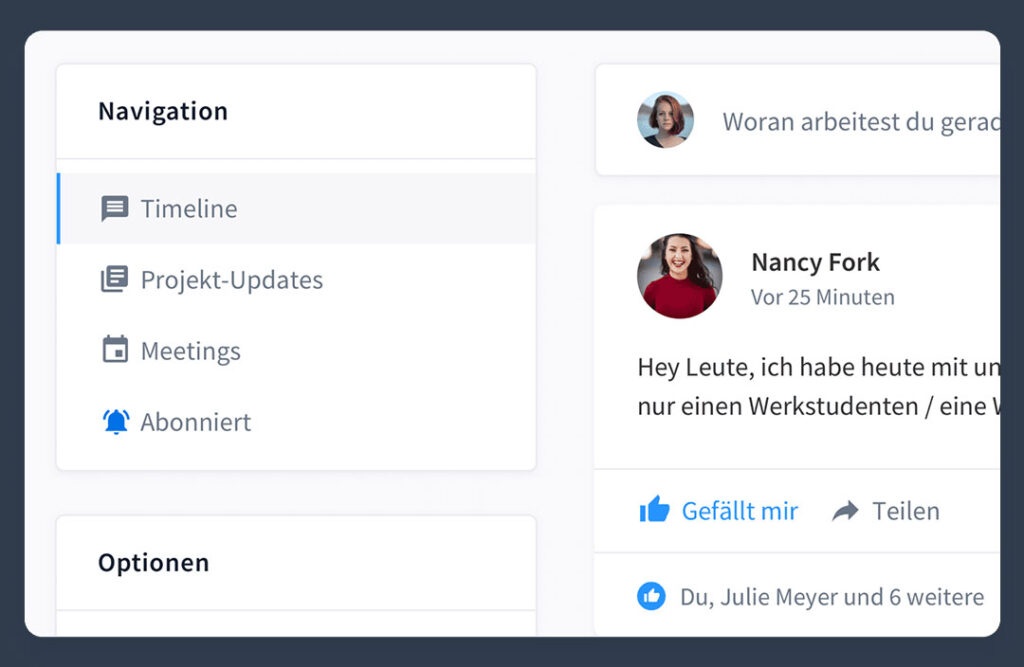Click your own avatar in the post composer

click(665, 120)
